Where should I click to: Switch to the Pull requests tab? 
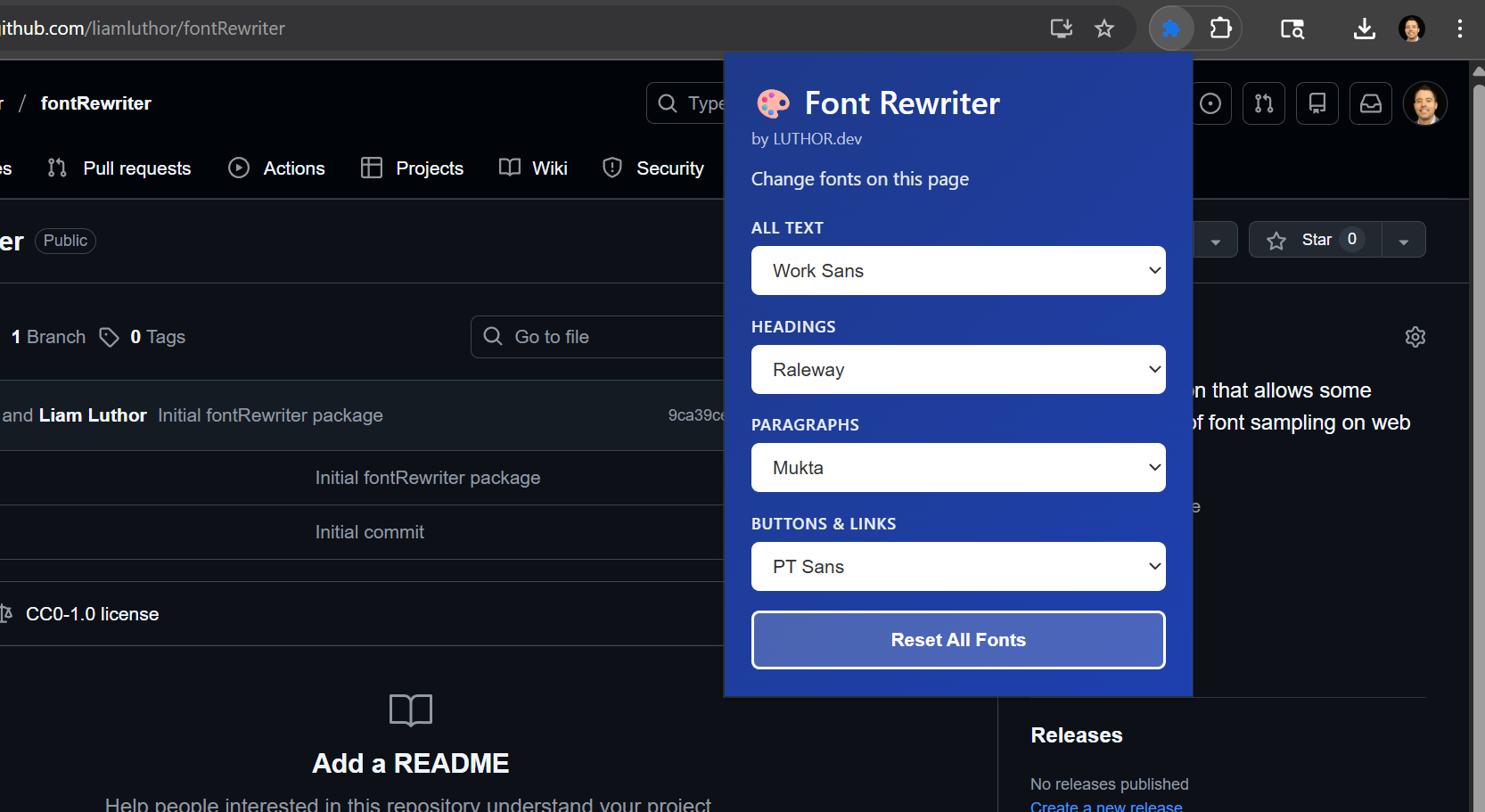[119, 168]
